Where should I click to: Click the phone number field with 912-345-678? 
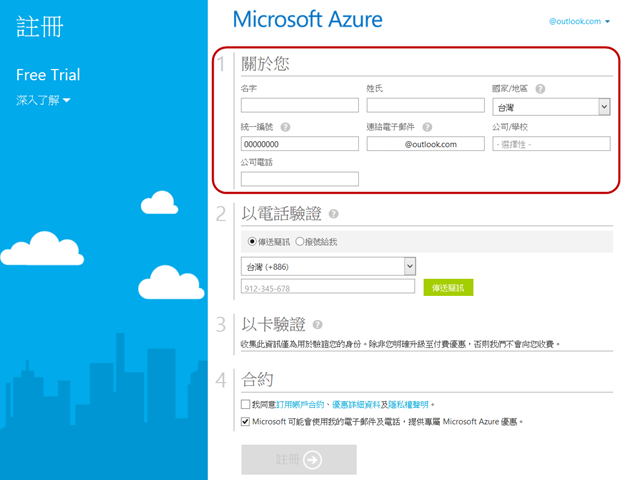[x=328, y=286]
